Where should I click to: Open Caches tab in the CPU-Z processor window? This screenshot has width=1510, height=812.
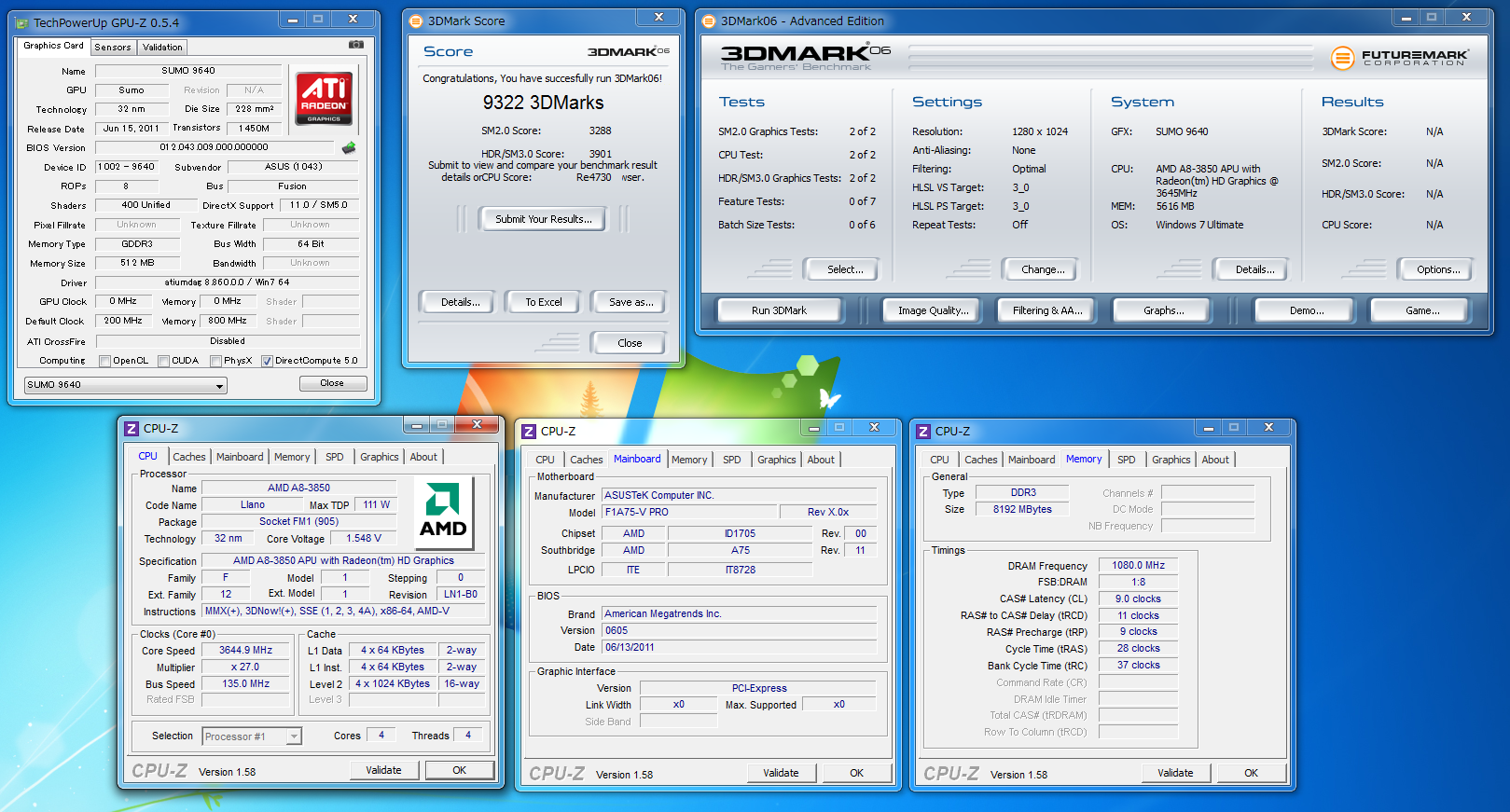point(189,457)
